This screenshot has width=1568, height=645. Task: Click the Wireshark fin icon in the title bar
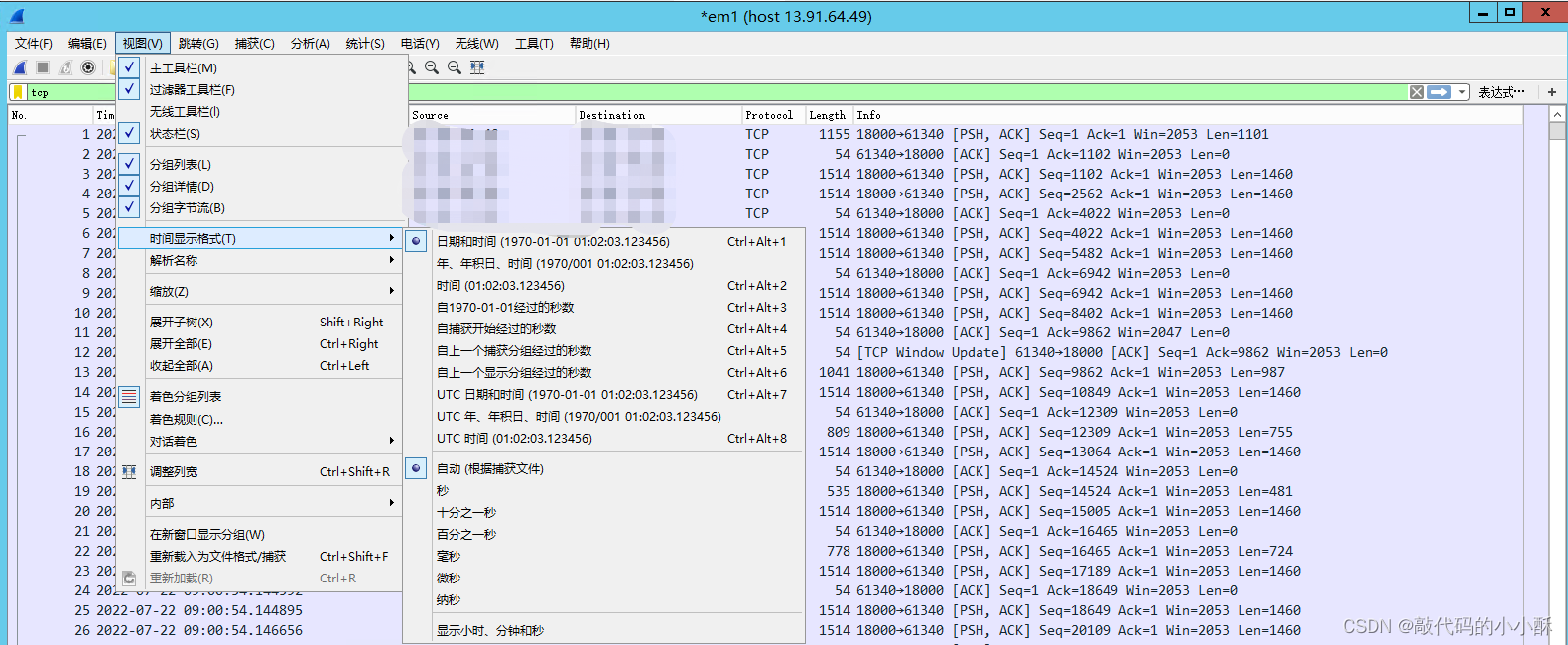coord(16,16)
